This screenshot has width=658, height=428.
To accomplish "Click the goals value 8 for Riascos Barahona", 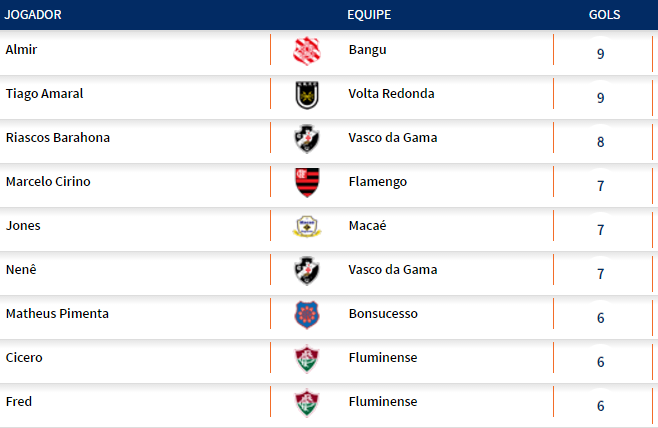I will tap(600, 141).
